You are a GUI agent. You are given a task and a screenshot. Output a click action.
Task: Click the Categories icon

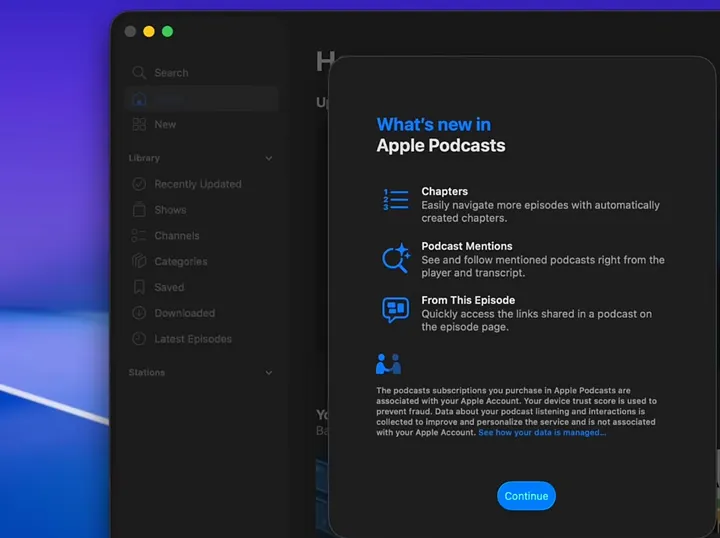click(139, 261)
